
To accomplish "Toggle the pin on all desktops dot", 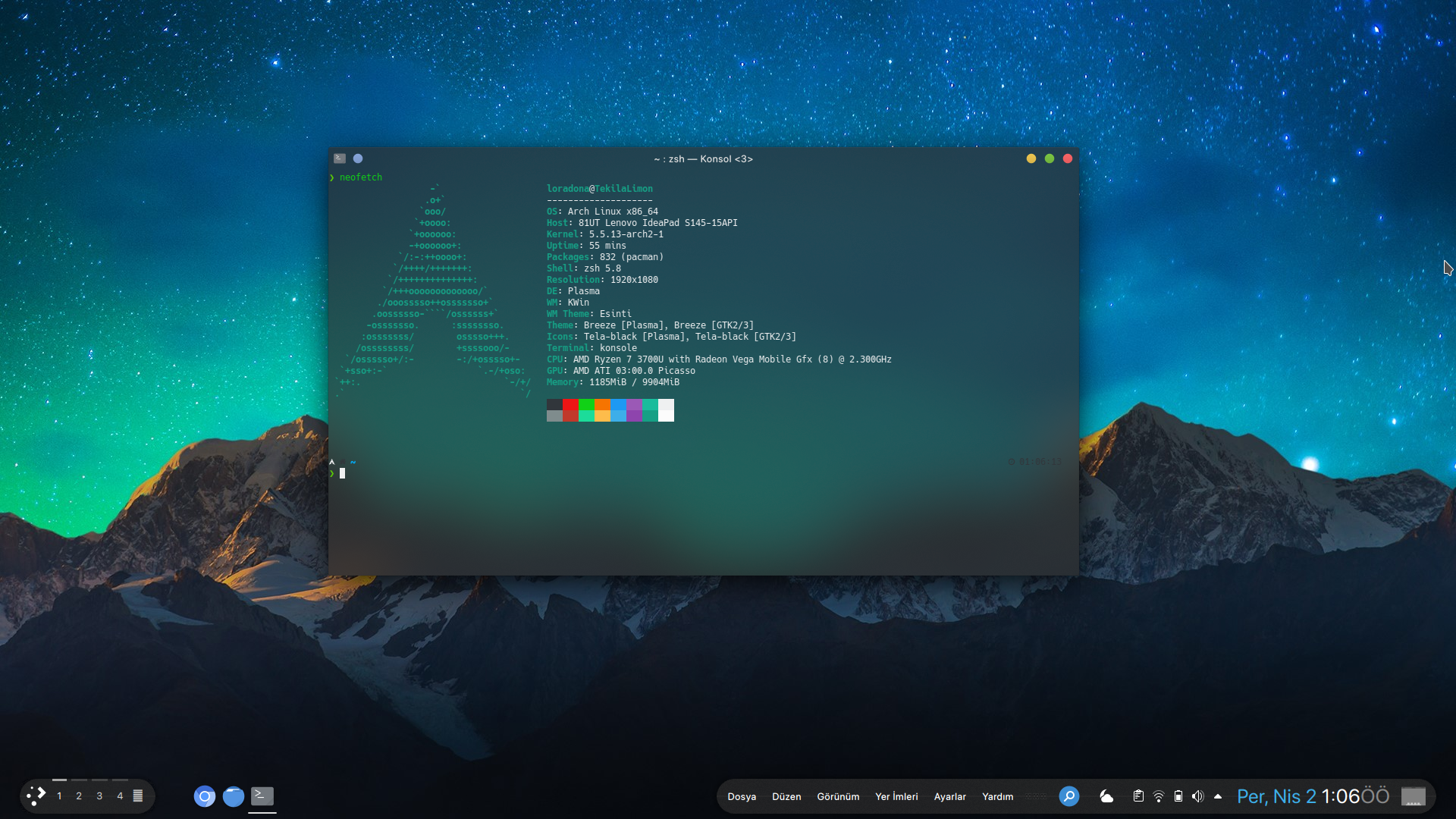I will (x=358, y=158).
